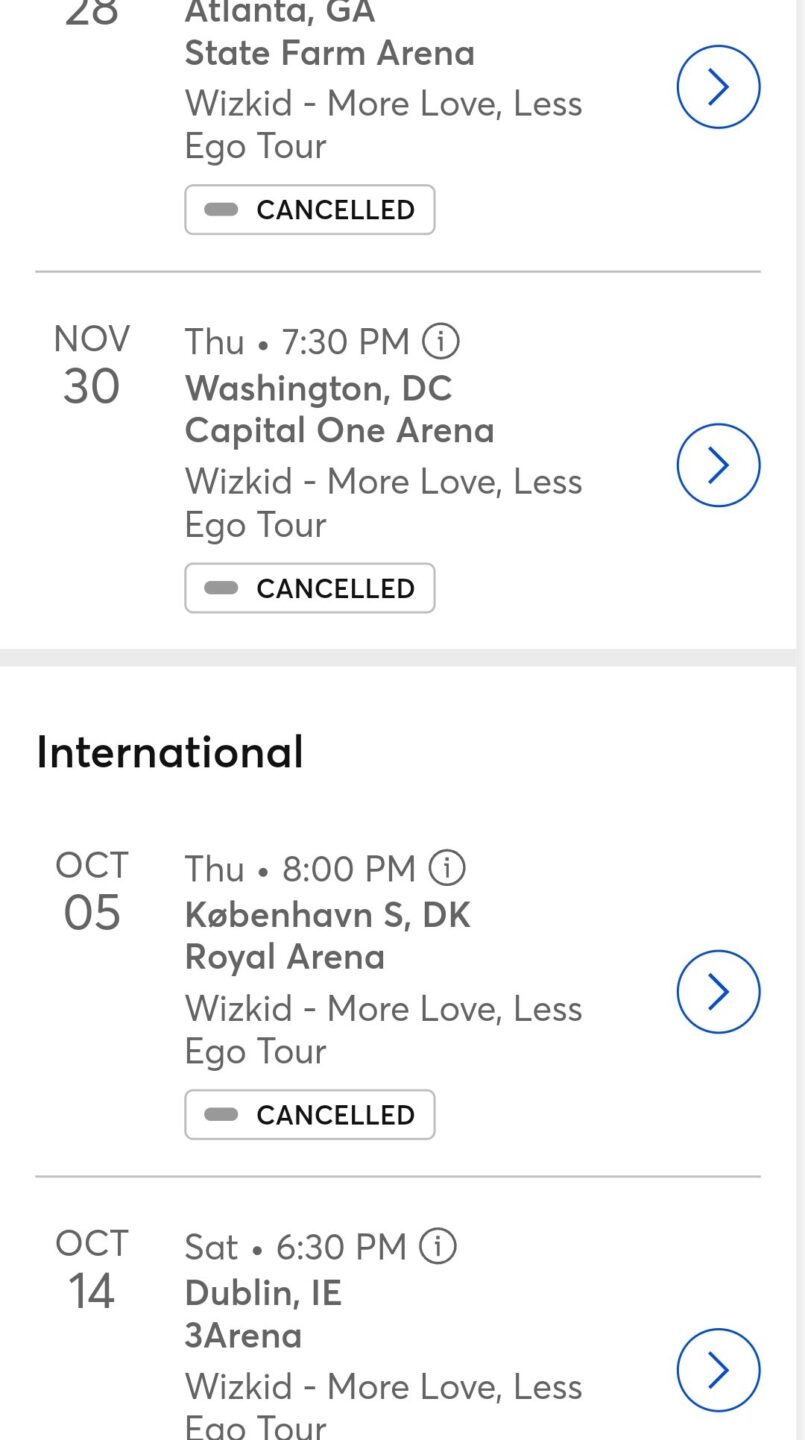The image size is (805, 1440).
Task: Select the Royal Arena venue name
Action: pyautogui.click(x=285, y=957)
